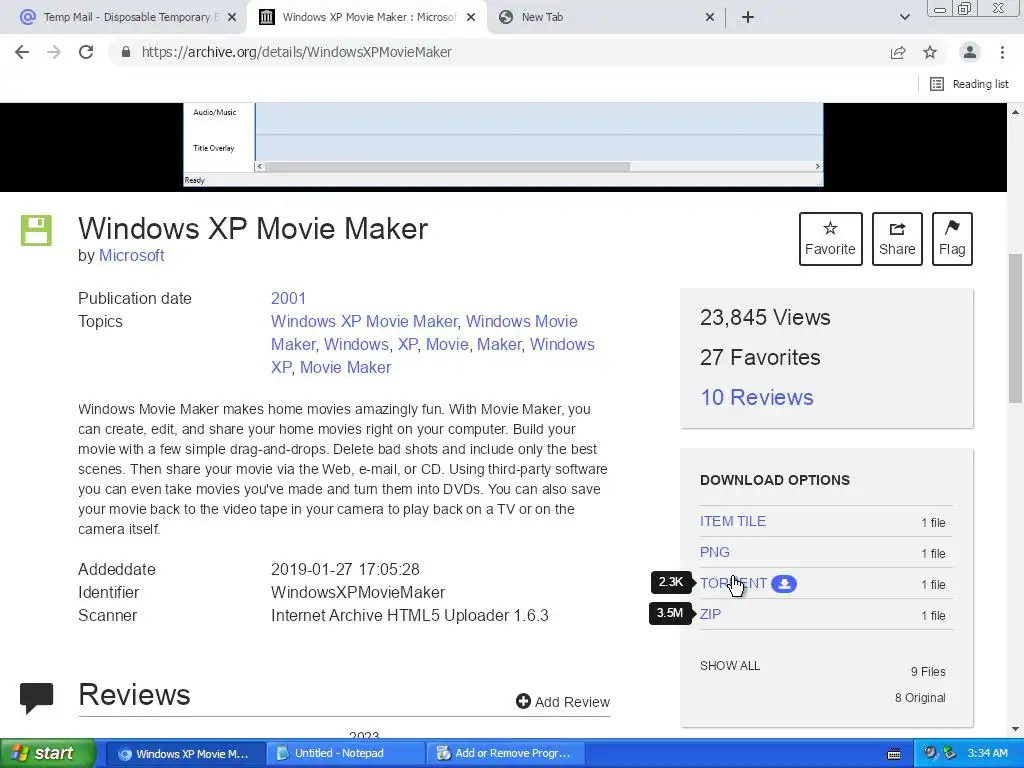Click the browser forward arrow
1024x768 pixels.
pyautogui.click(x=54, y=52)
